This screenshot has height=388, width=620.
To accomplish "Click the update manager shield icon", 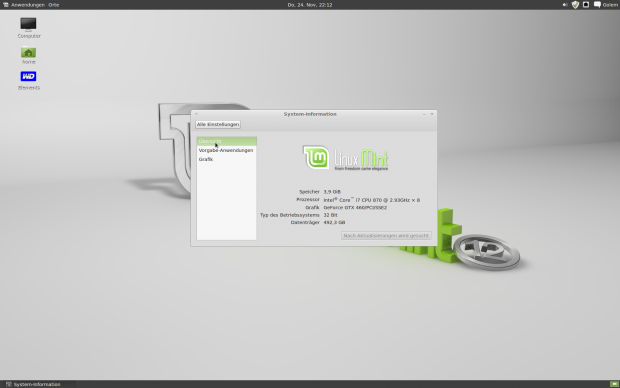I will tap(575, 5).
